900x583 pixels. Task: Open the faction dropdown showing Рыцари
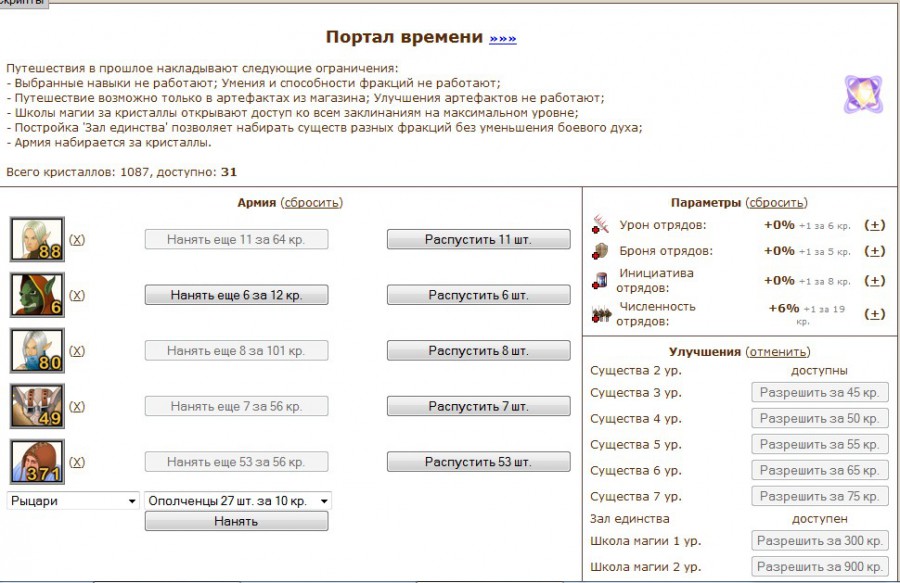click(x=73, y=501)
